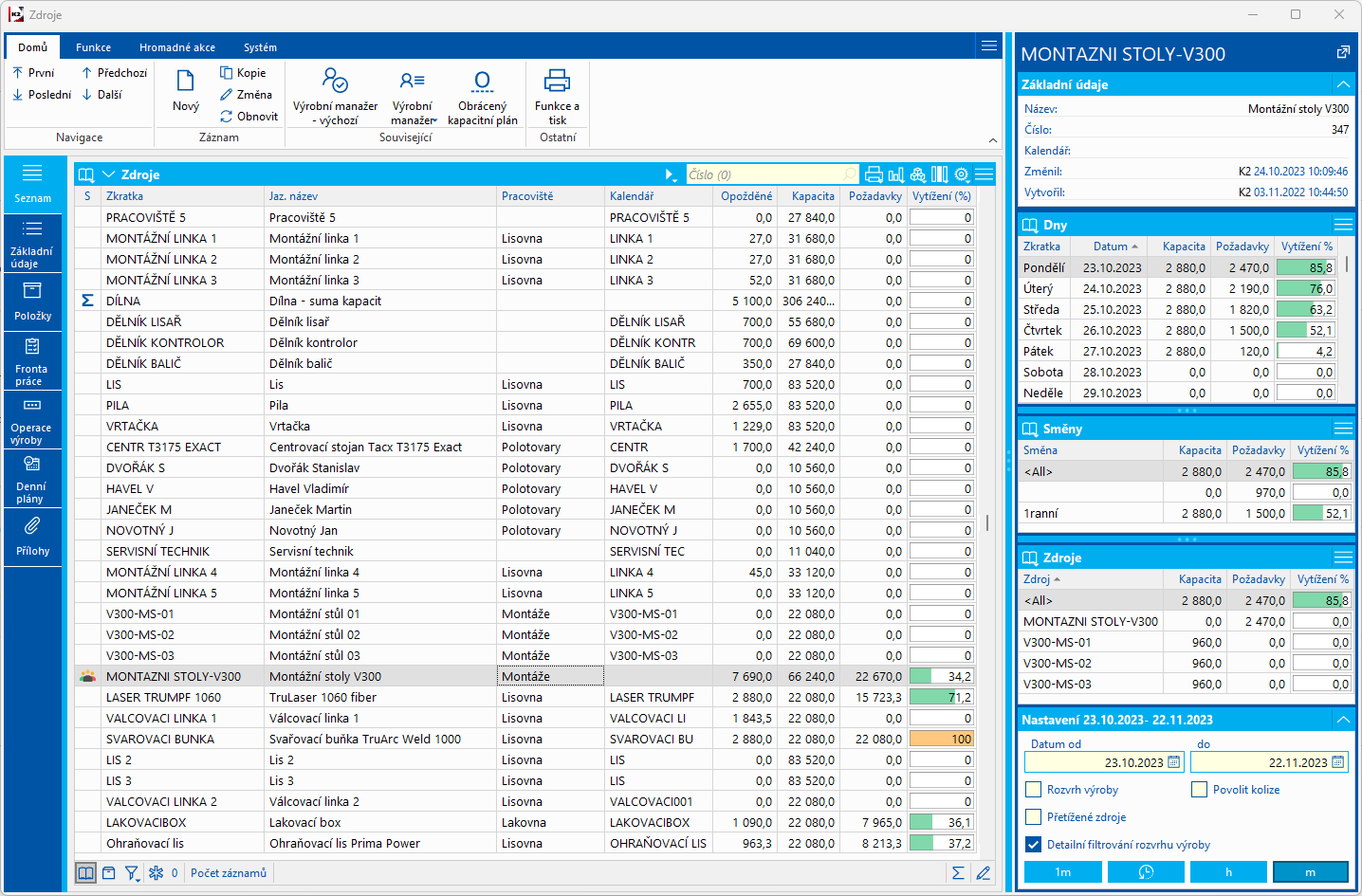This screenshot has height=896, width=1362.
Task: Click the Obnovit refresh button
Action: (x=249, y=117)
